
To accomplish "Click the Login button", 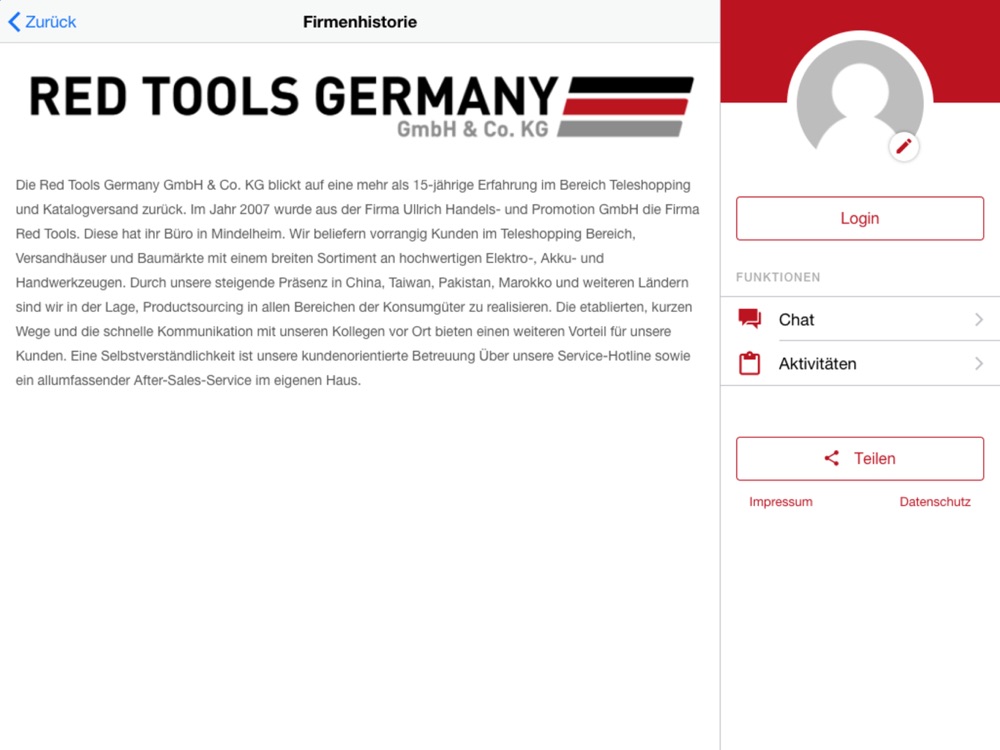I will tap(860, 218).
